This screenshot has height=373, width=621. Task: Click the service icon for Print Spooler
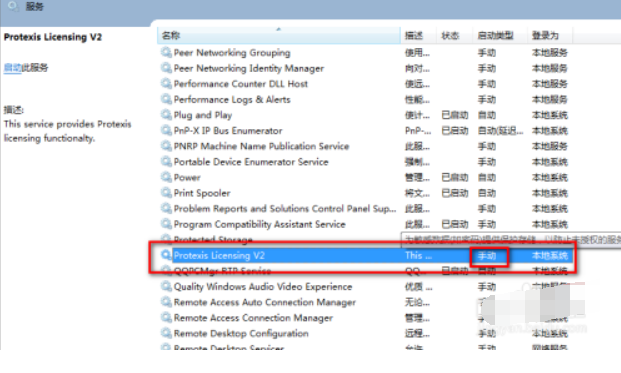pos(166,193)
